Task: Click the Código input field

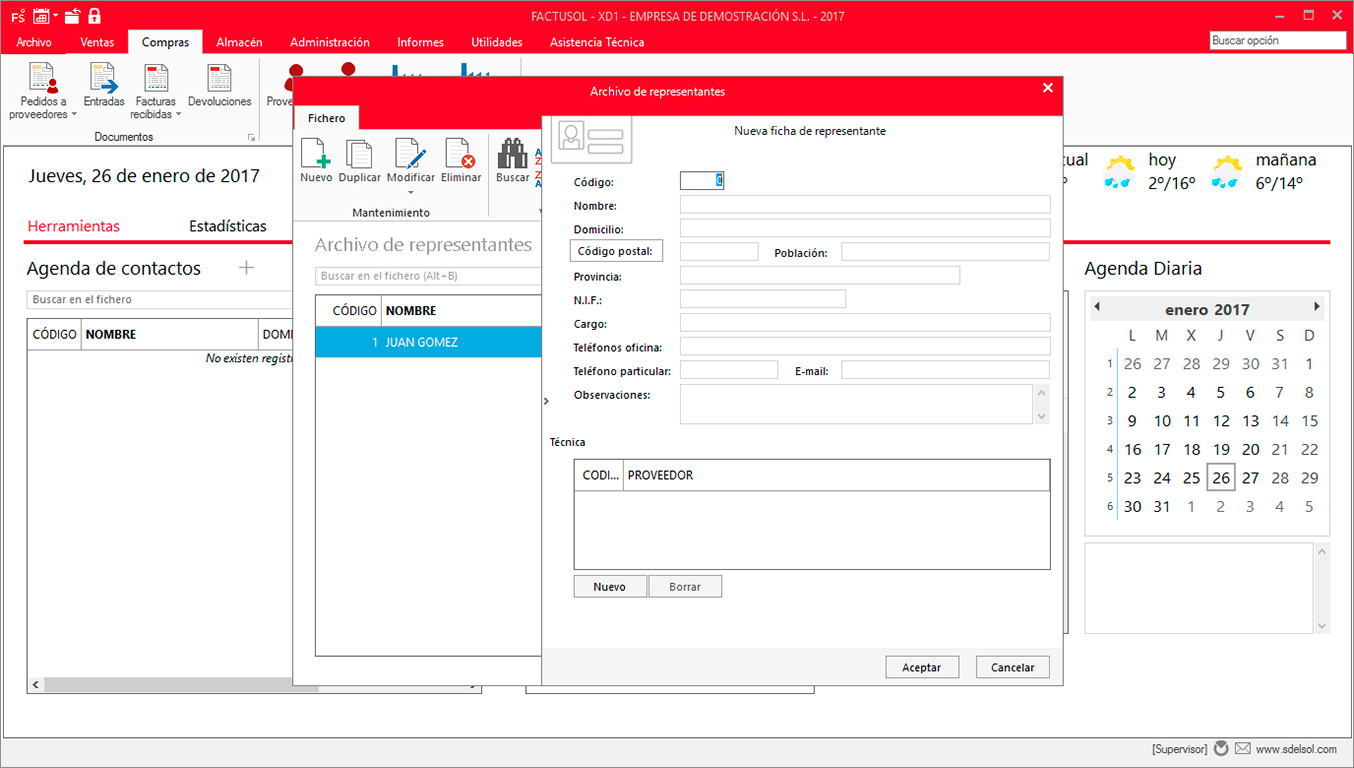Action: 702,181
